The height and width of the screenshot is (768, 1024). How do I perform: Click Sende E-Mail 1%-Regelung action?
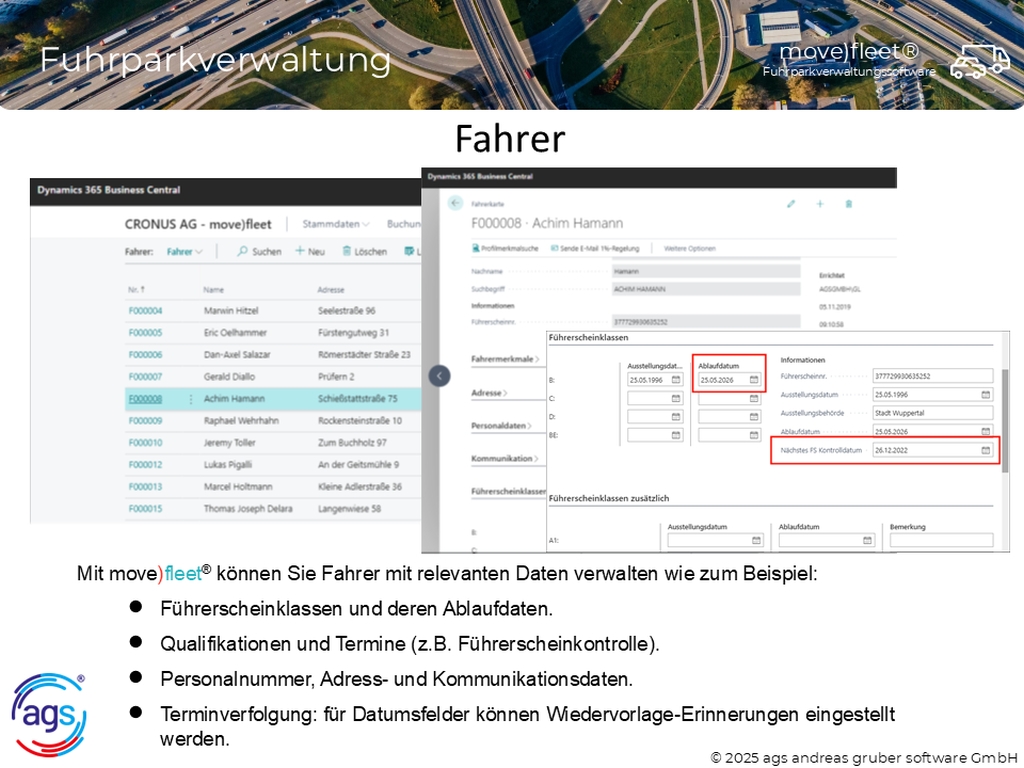(595, 248)
